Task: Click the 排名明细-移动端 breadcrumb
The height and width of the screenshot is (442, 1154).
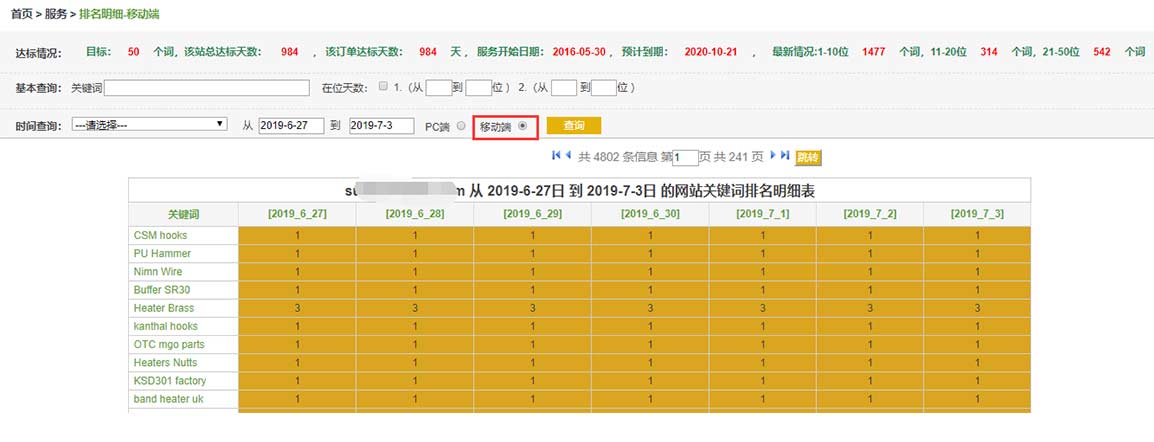Action: tap(118, 14)
